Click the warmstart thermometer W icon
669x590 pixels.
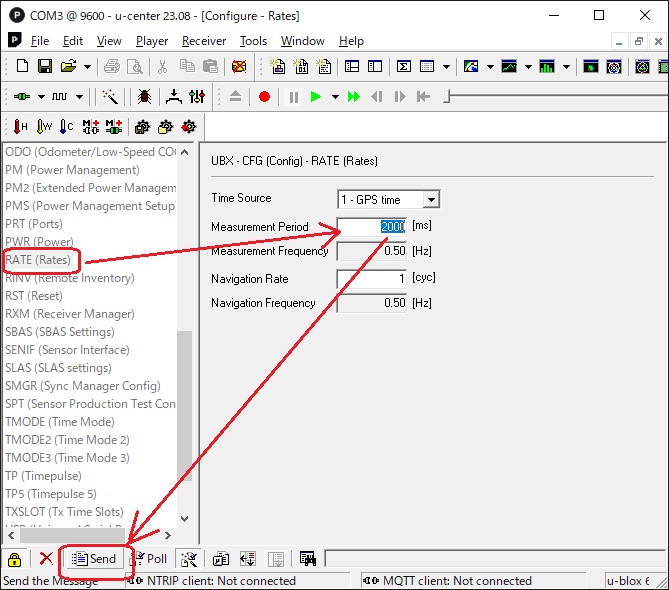click(44, 127)
